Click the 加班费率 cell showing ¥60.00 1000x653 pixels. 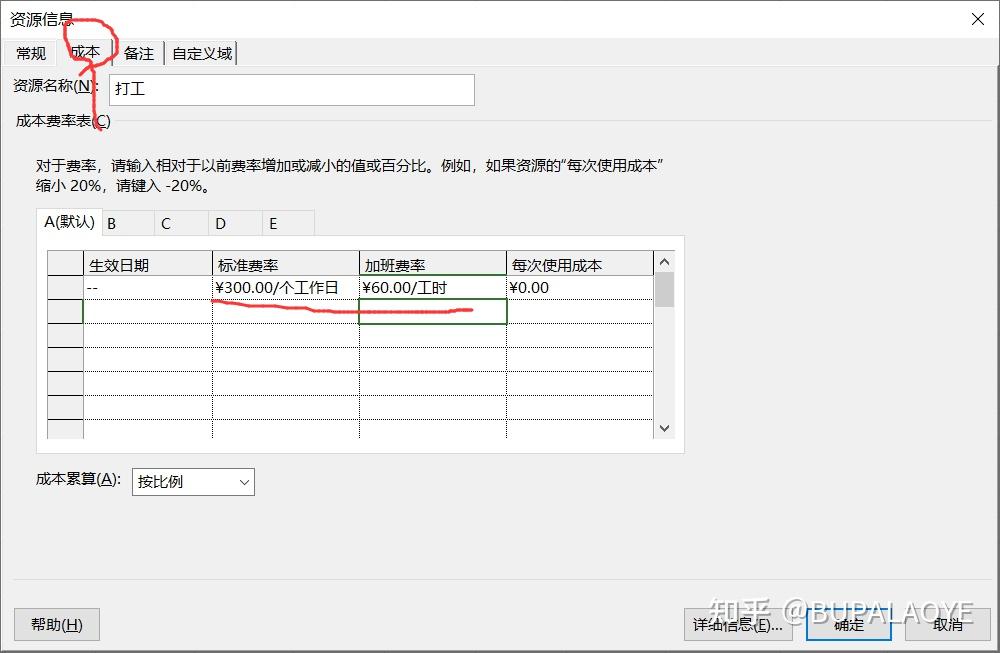click(x=430, y=285)
